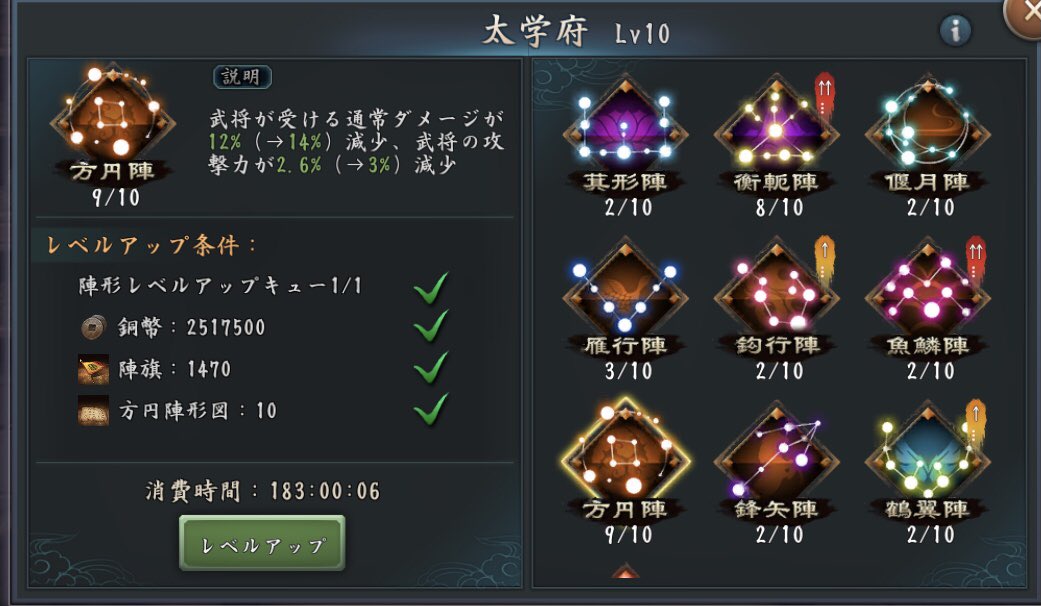The width and height of the screenshot is (1041, 606).
Task: Open the 雁行陣 formation
Action: [x=625, y=296]
